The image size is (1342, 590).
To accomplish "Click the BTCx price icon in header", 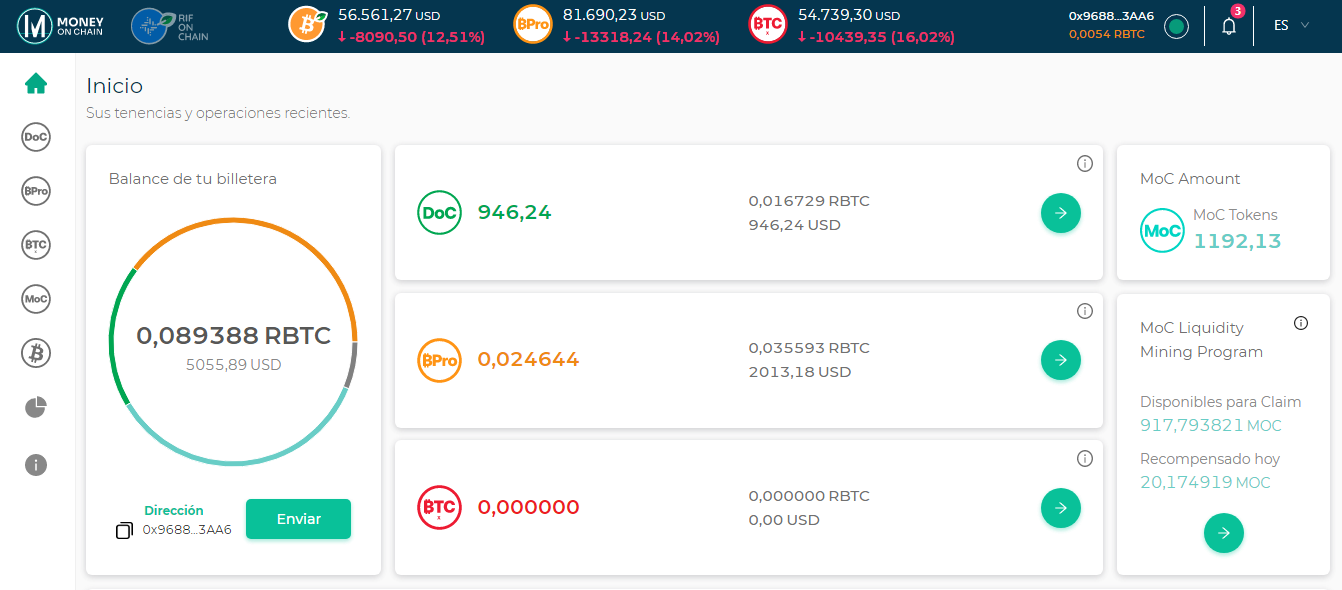I will coord(768,25).
